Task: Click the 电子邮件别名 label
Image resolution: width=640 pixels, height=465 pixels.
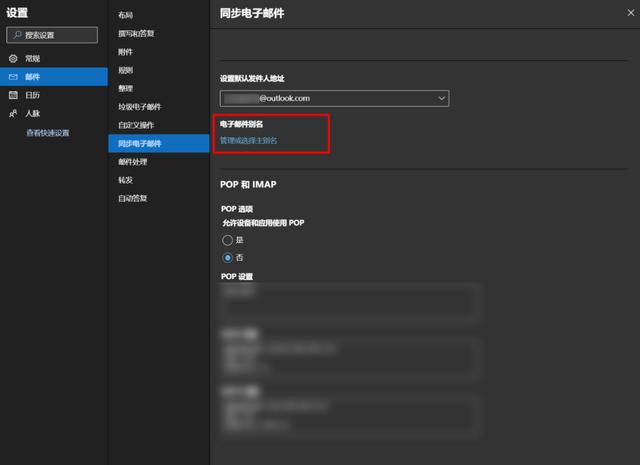Action: click(242, 124)
